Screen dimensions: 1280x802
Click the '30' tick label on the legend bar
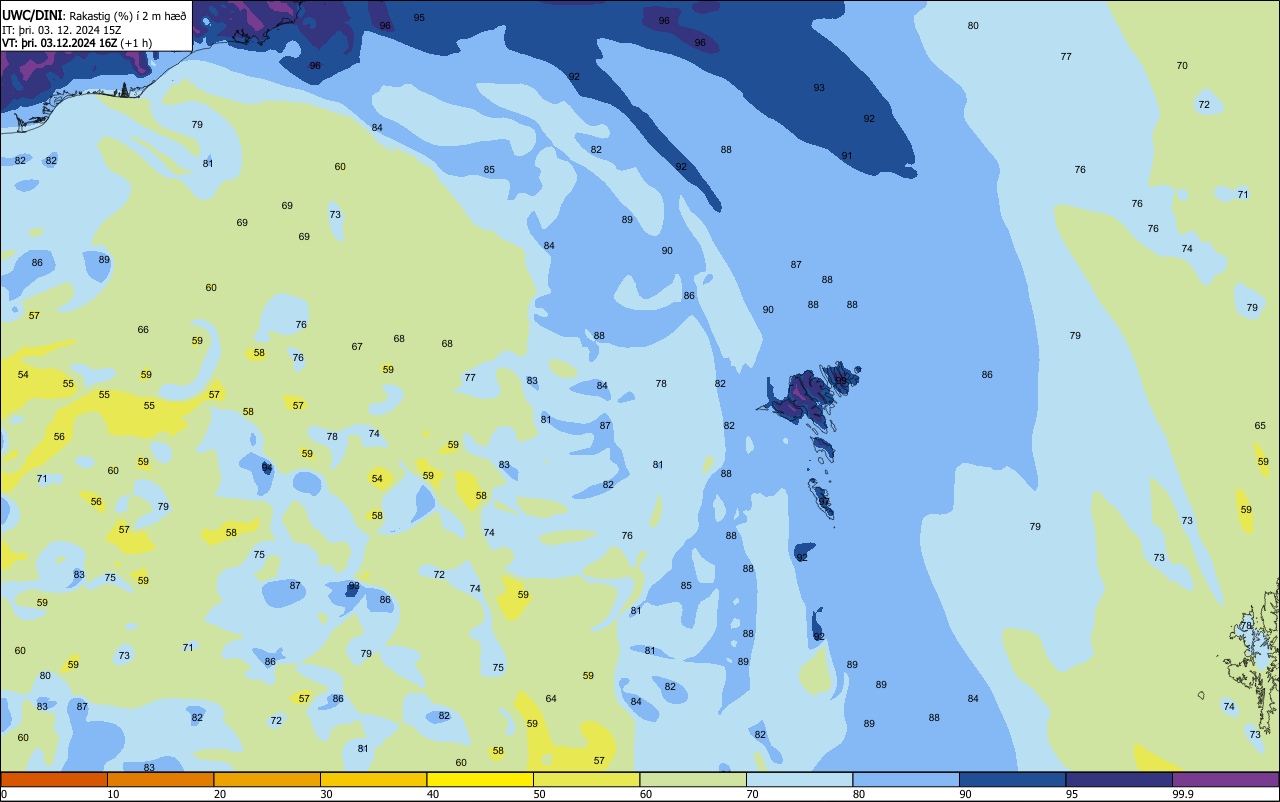[326, 794]
